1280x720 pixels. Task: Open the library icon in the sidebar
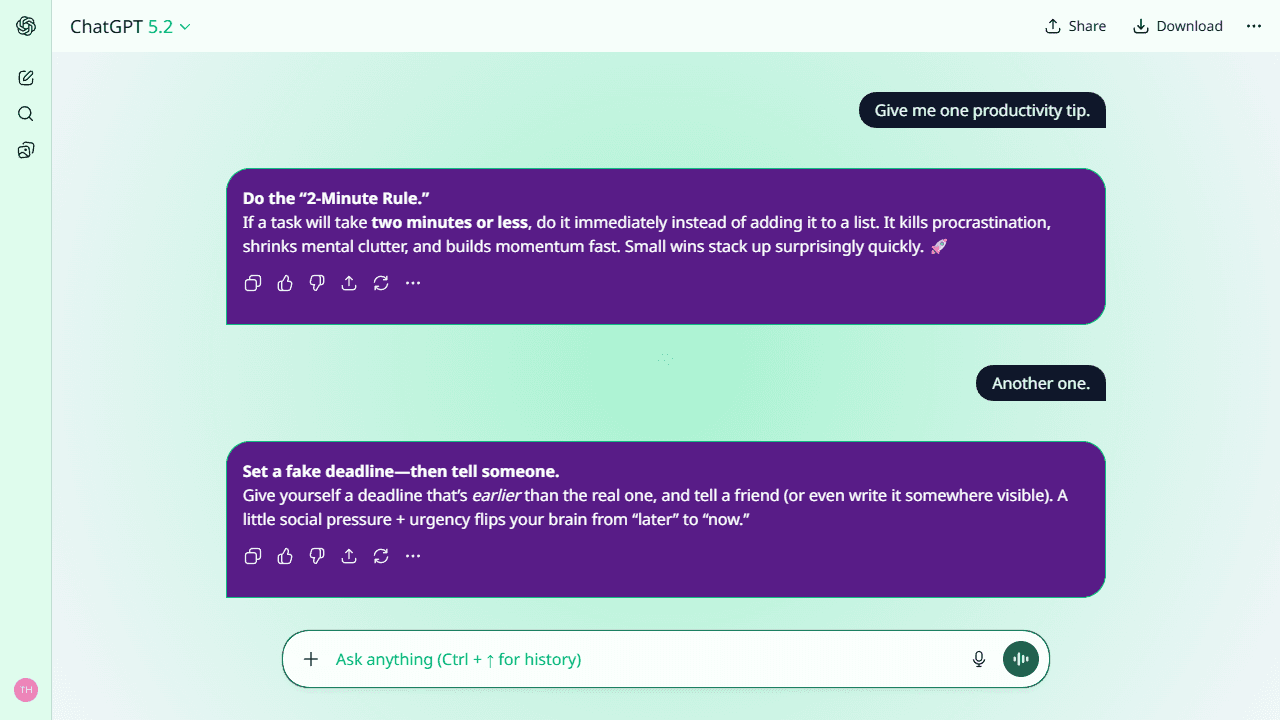pyautogui.click(x=25, y=149)
